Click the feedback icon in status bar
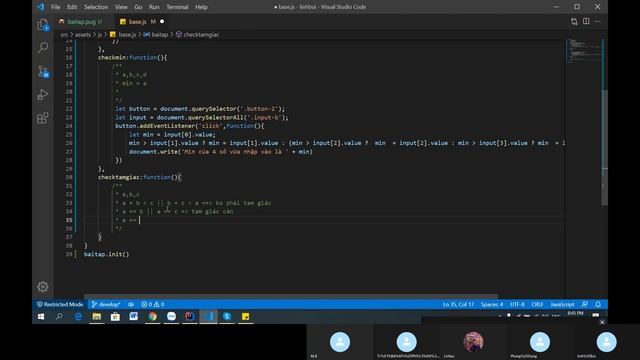640x360 pixels. (x=585, y=304)
